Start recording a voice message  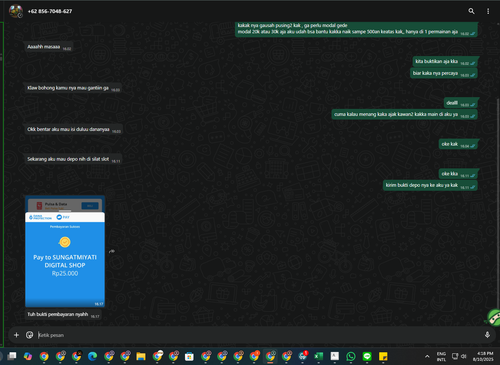(487, 335)
